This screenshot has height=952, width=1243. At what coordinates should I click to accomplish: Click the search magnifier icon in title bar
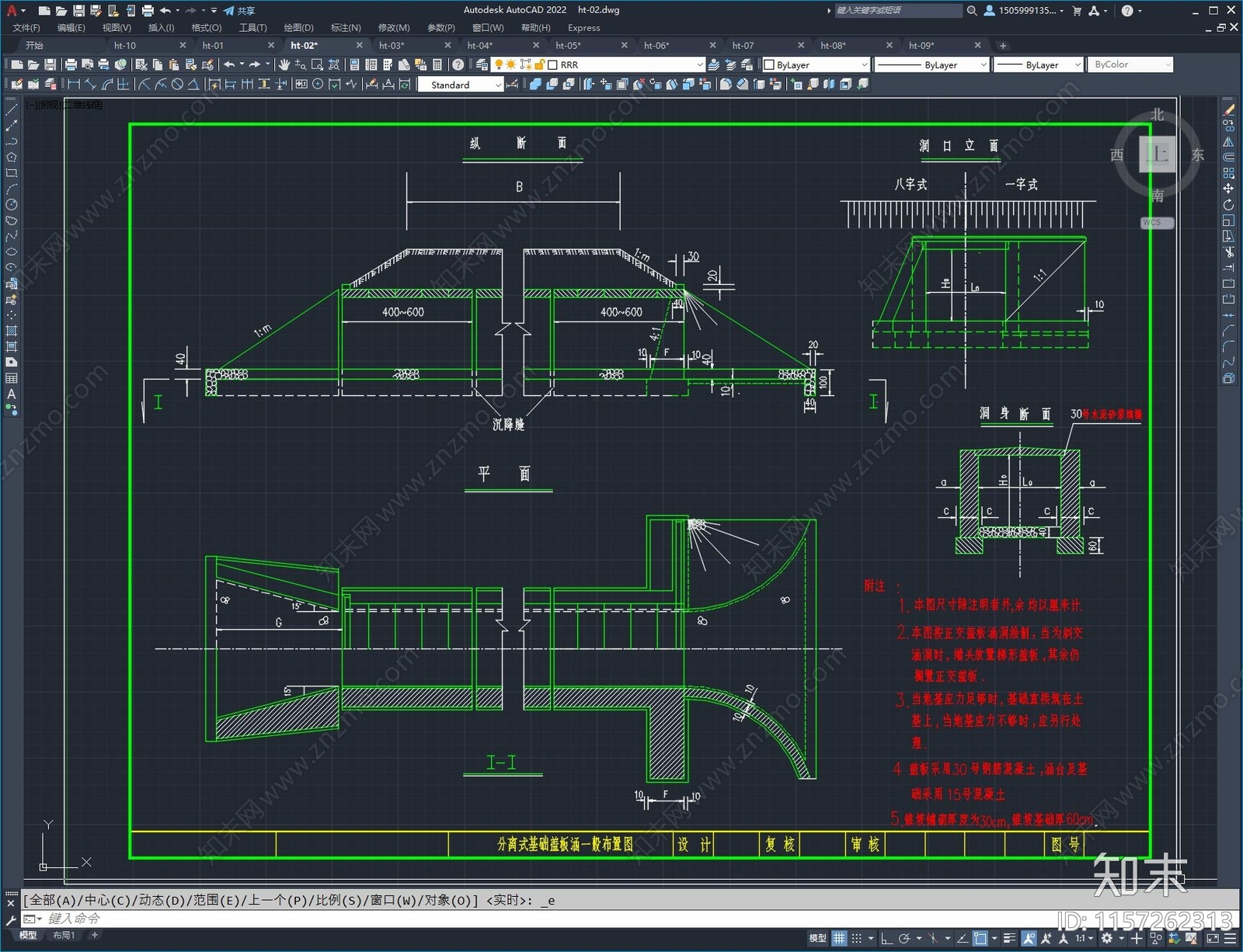(972, 10)
